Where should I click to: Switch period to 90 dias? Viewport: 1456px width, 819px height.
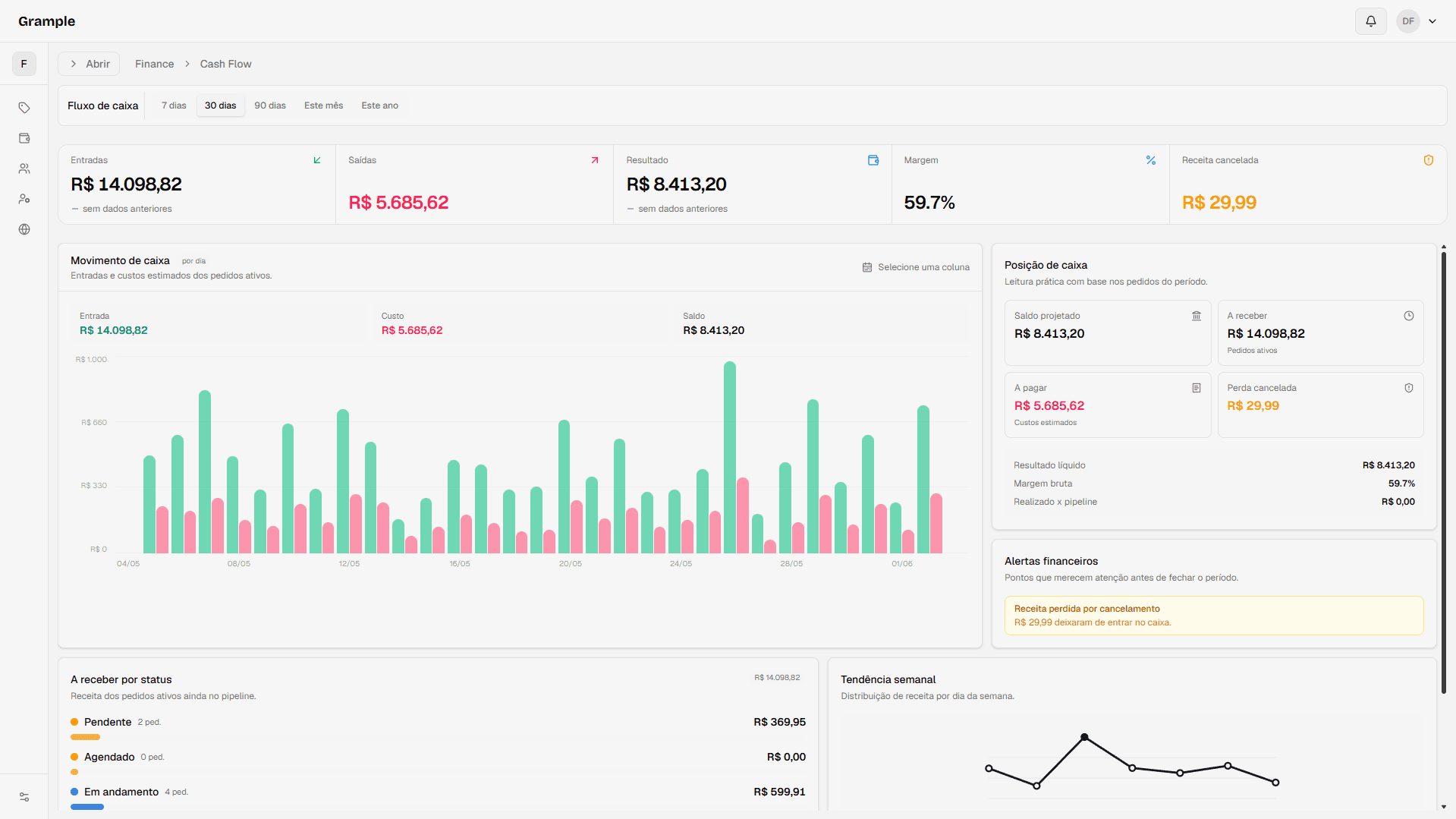[270, 106]
